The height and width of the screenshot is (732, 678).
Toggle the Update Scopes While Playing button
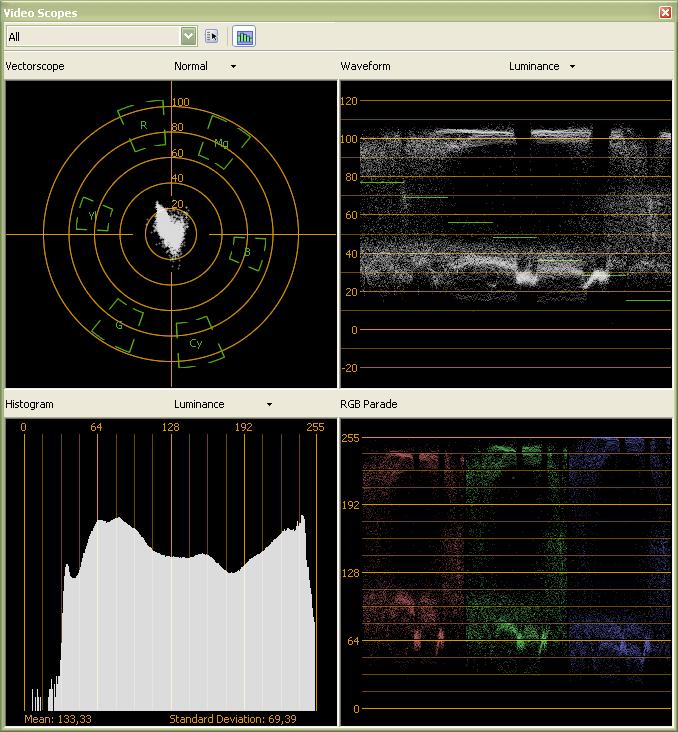point(244,36)
